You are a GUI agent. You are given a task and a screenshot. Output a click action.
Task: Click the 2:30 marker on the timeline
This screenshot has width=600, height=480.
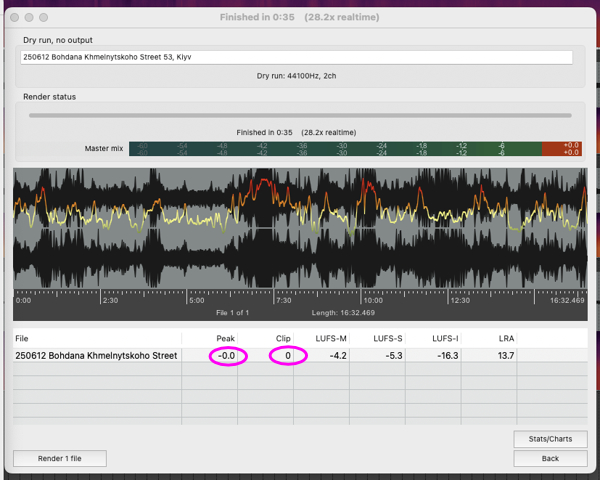click(110, 300)
